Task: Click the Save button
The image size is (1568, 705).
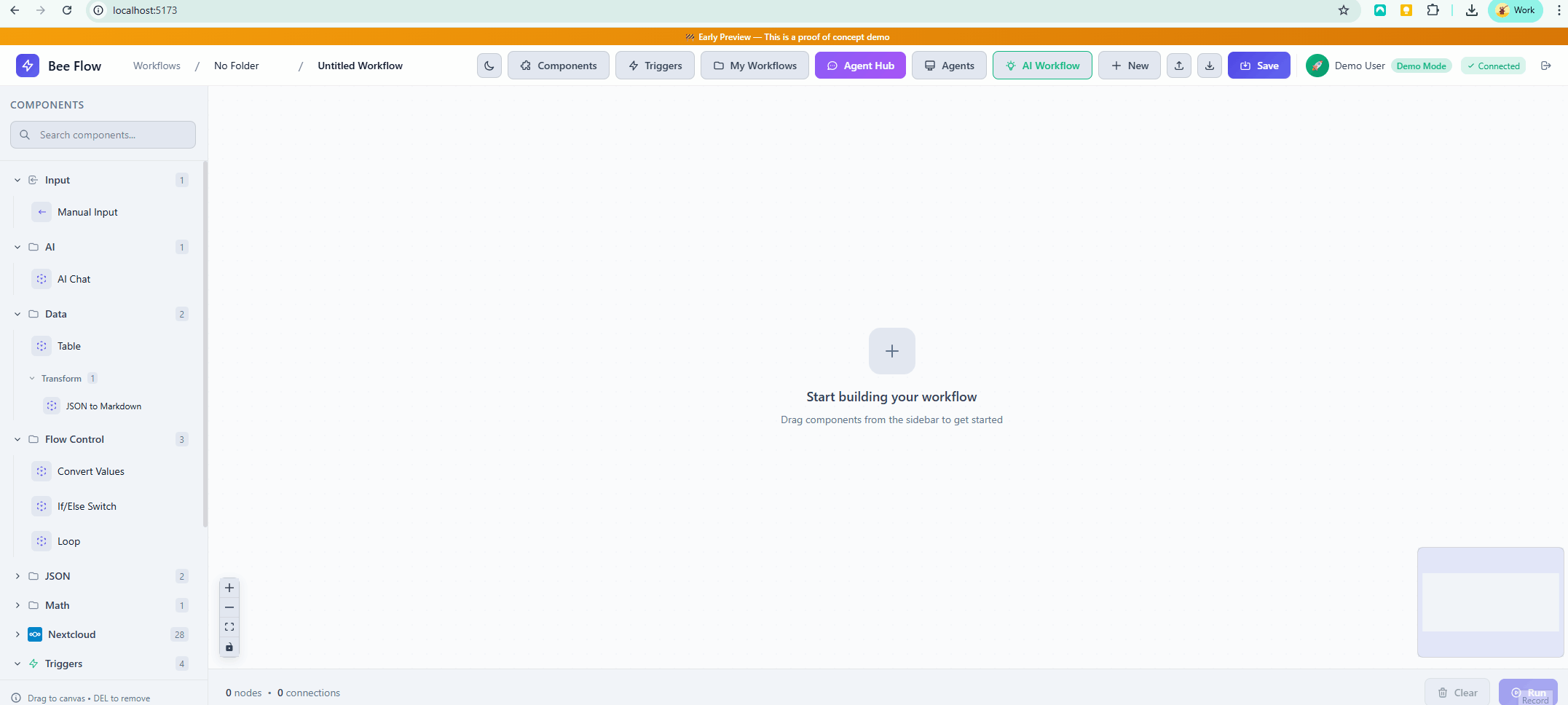Action: [x=1258, y=65]
